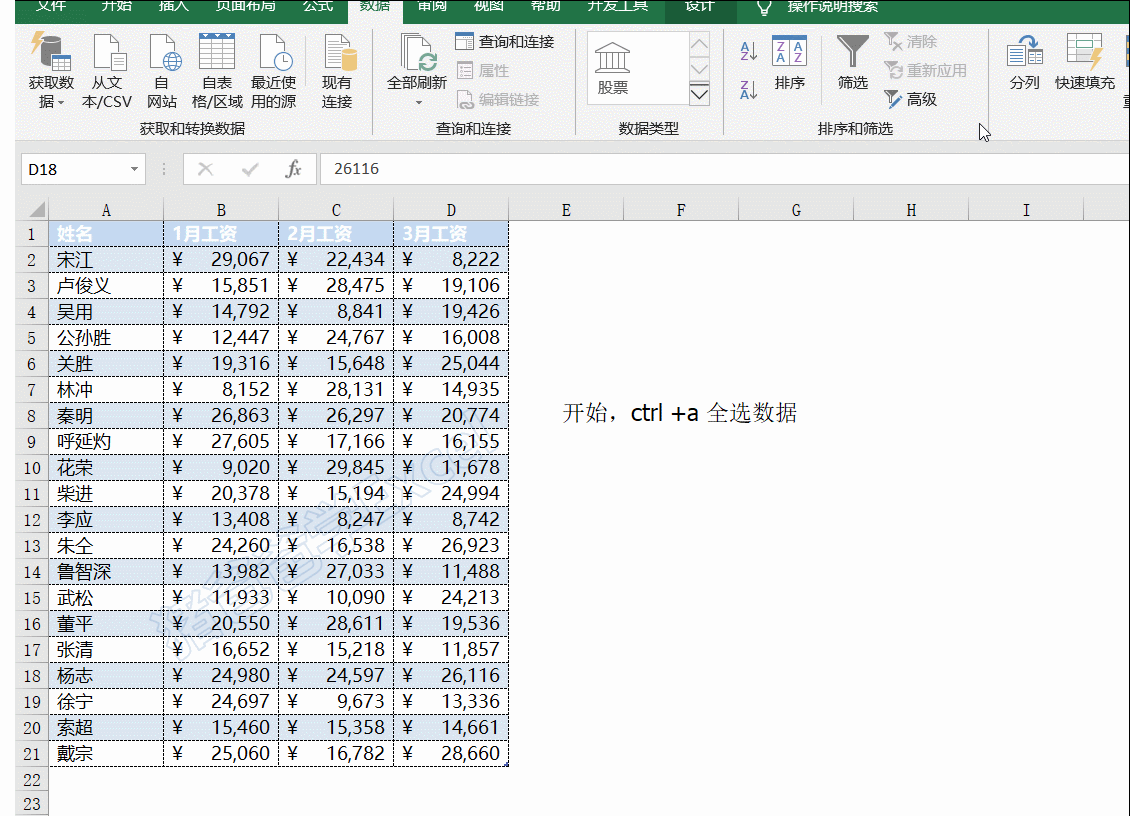This screenshot has height=816, width=1130.
Task: Click the 3月工资 header cell
Action: [x=451, y=234]
